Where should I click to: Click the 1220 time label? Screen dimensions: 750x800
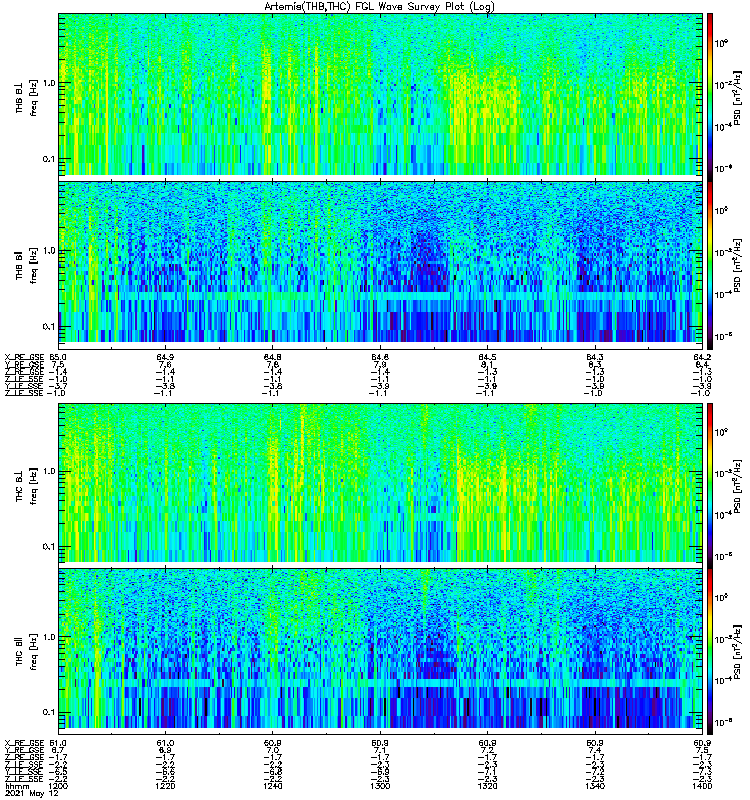(x=165, y=786)
